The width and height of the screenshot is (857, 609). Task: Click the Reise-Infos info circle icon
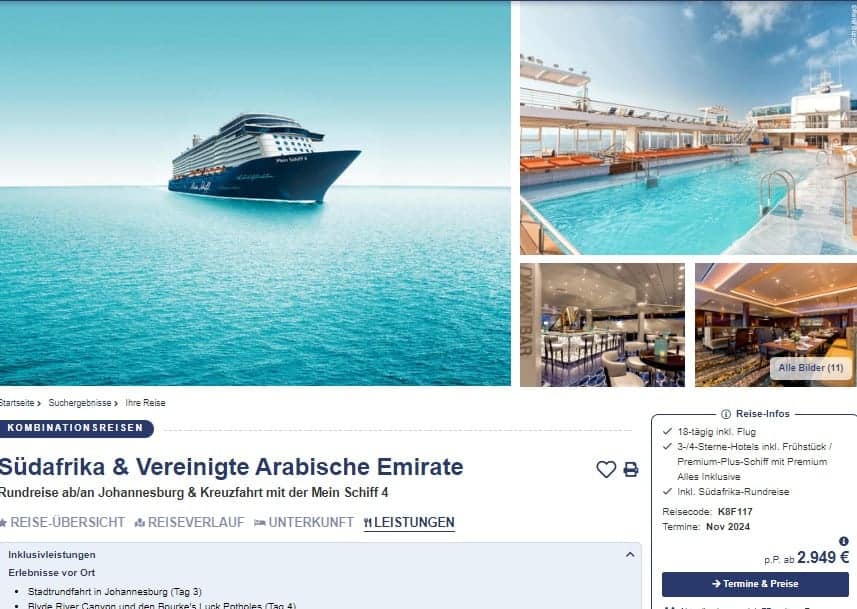[x=726, y=414]
